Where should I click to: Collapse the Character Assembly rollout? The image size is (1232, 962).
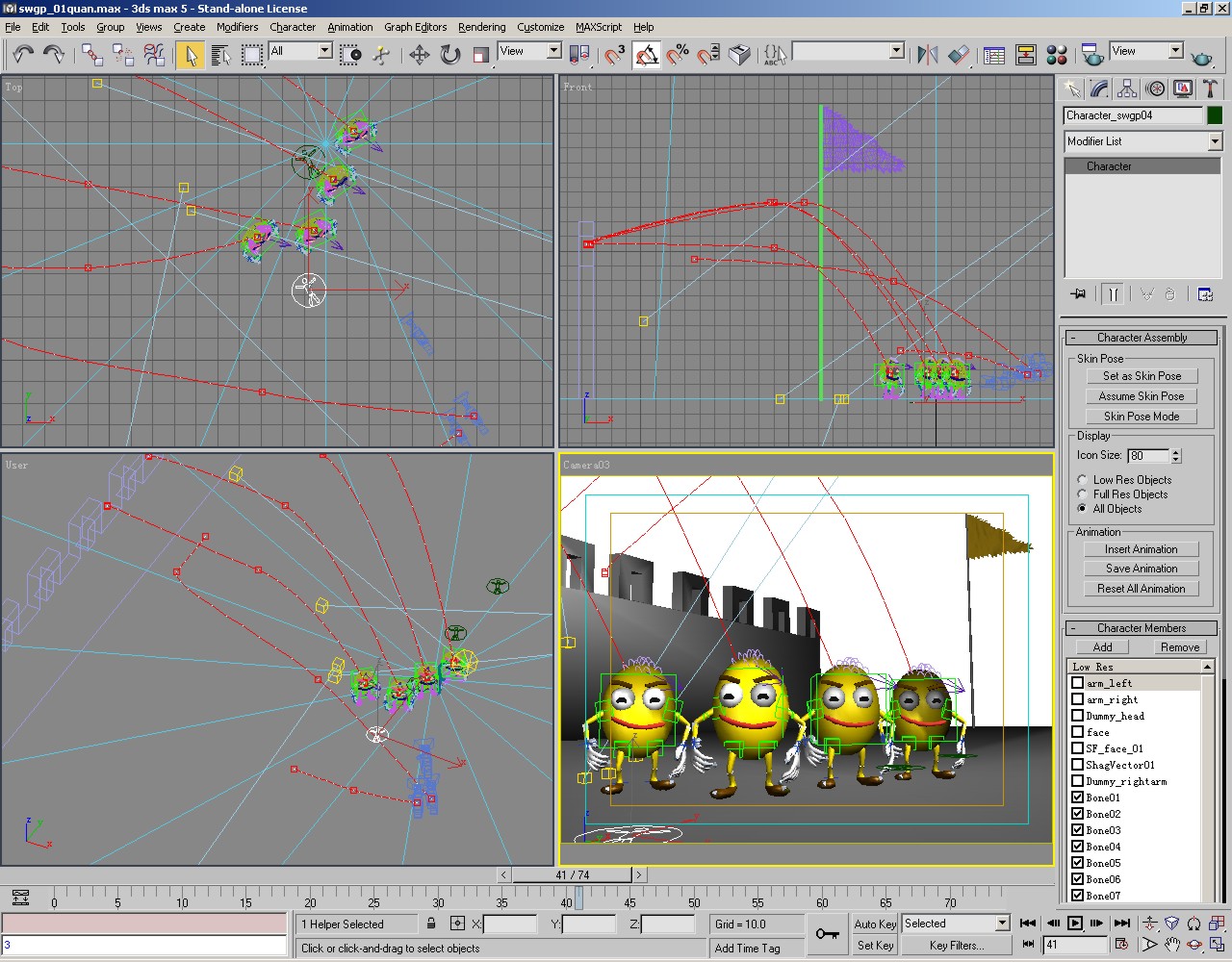pos(1142,338)
